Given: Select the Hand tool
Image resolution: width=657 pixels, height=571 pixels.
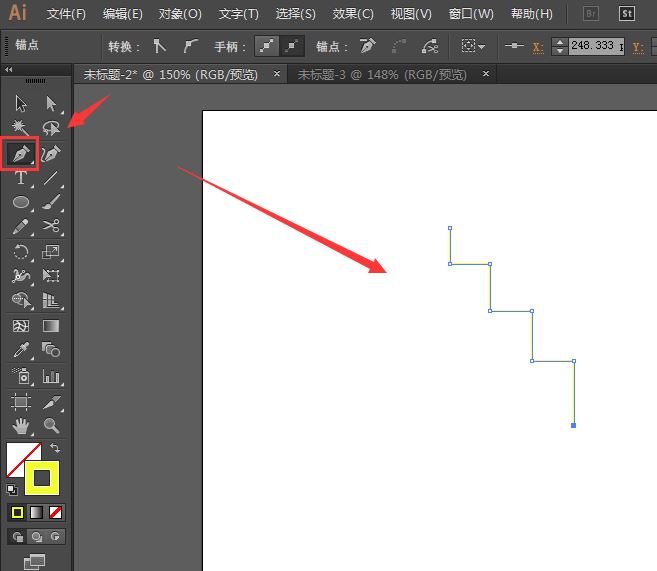Looking at the screenshot, I should pyautogui.click(x=21, y=426).
